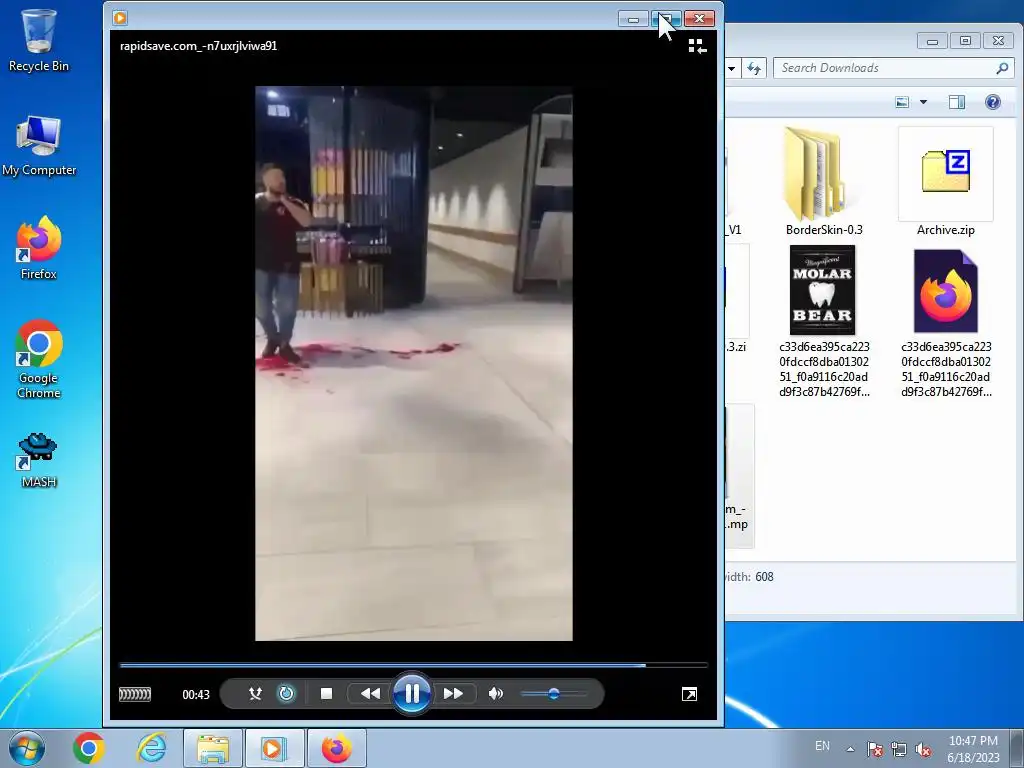Adjust the volume slider
The width and height of the screenshot is (1024, 768).
(x=554, y=694)
